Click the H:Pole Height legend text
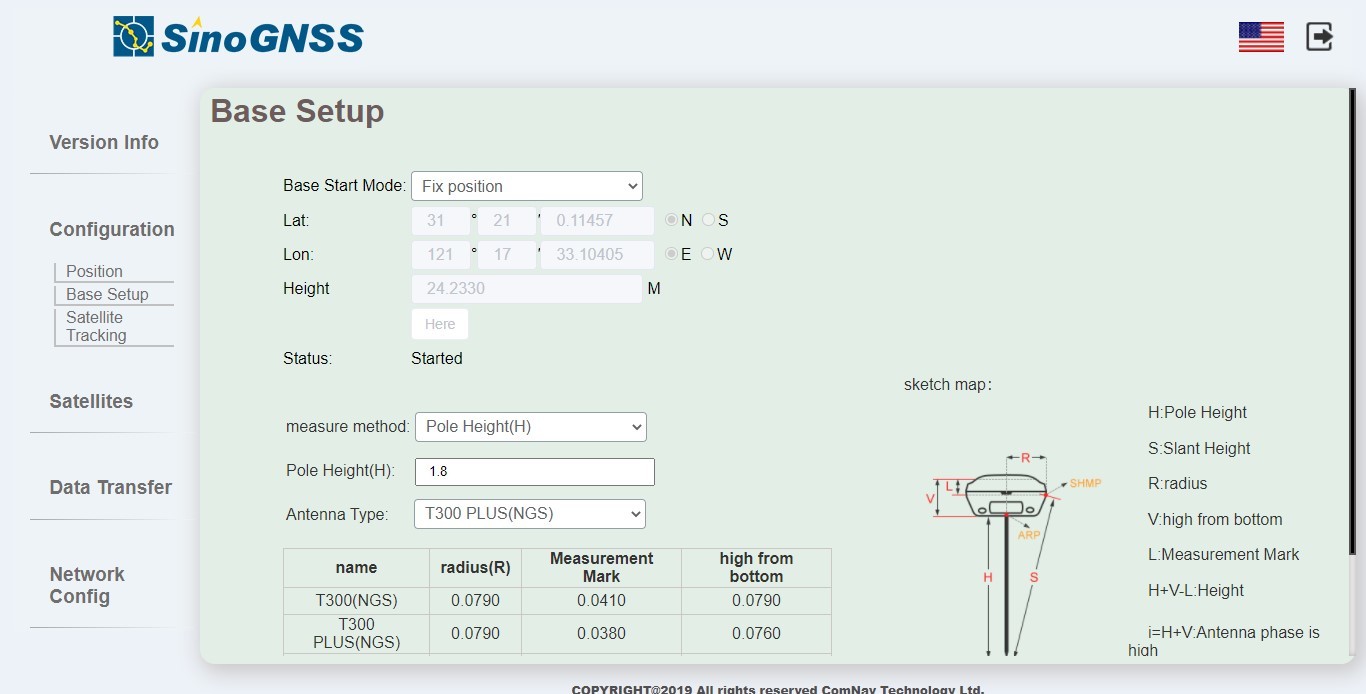The width and height of the screenshot is (1366, 694). pos(1197,413)
